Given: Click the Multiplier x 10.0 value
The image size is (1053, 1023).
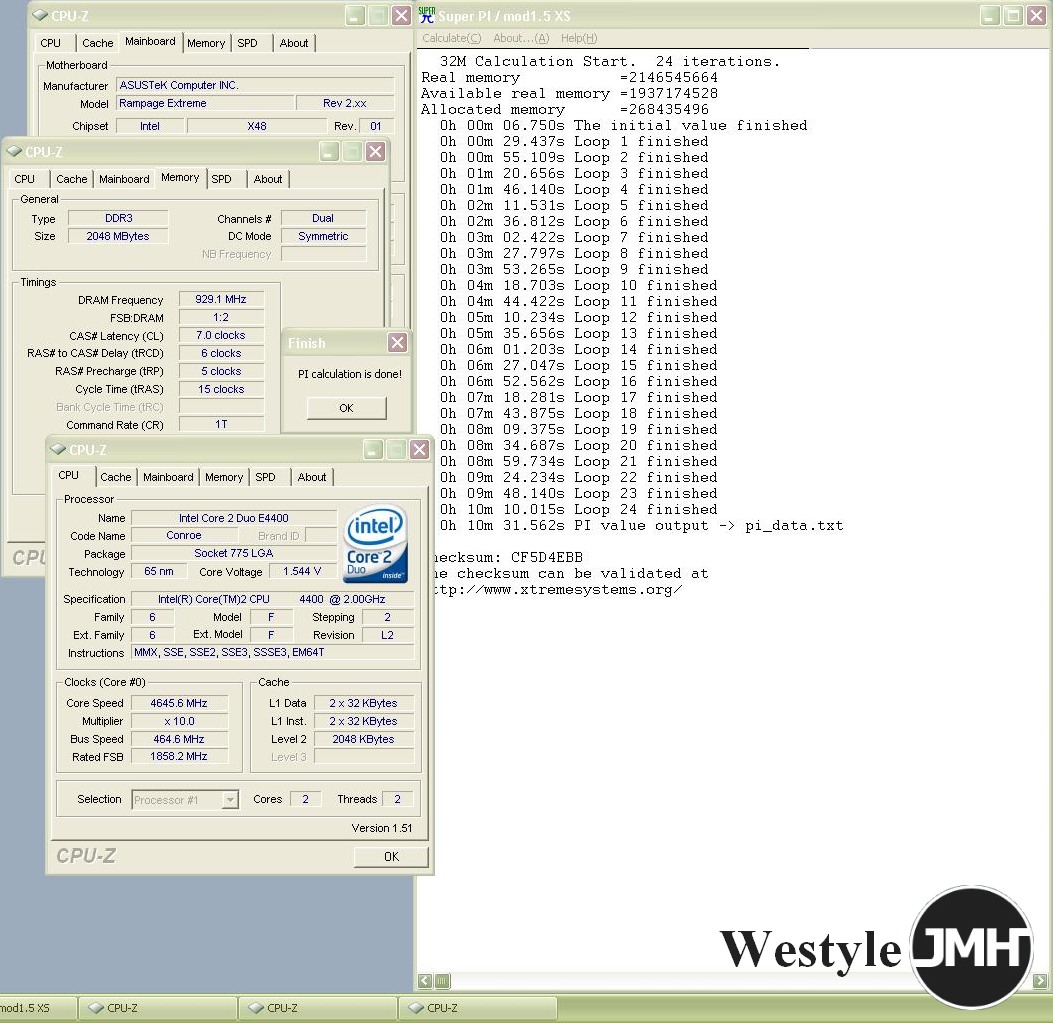Looking at the screenshot, I should click(179, 721).
